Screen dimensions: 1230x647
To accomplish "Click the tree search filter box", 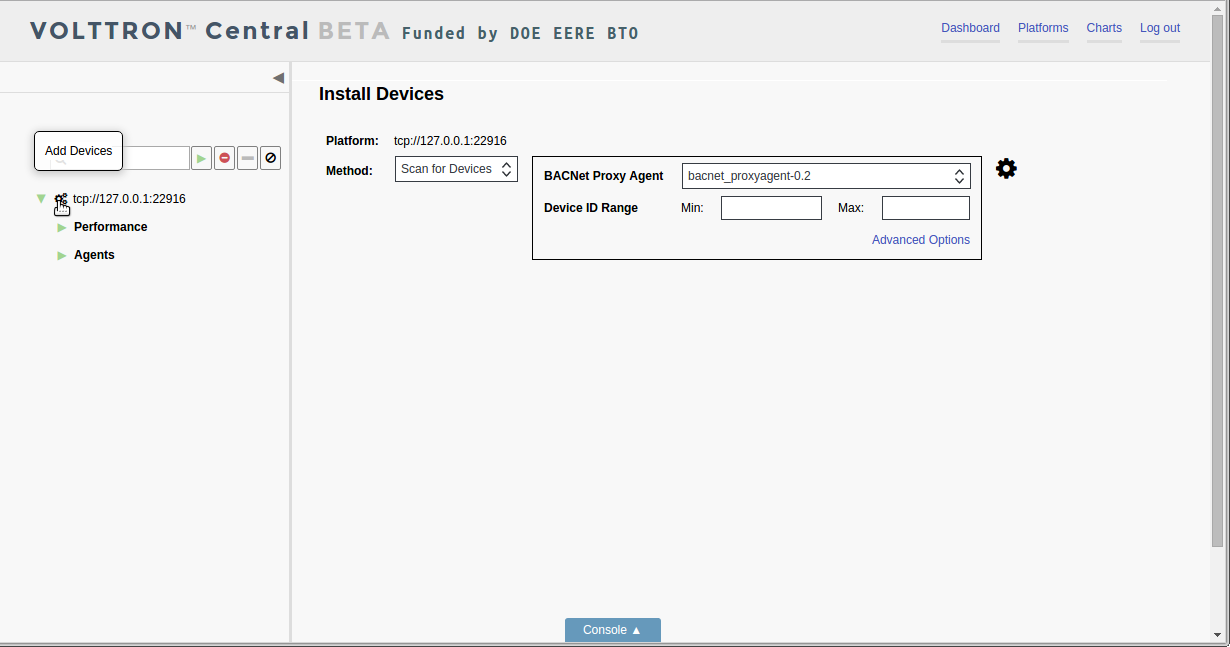I will [x=120, y=158].
